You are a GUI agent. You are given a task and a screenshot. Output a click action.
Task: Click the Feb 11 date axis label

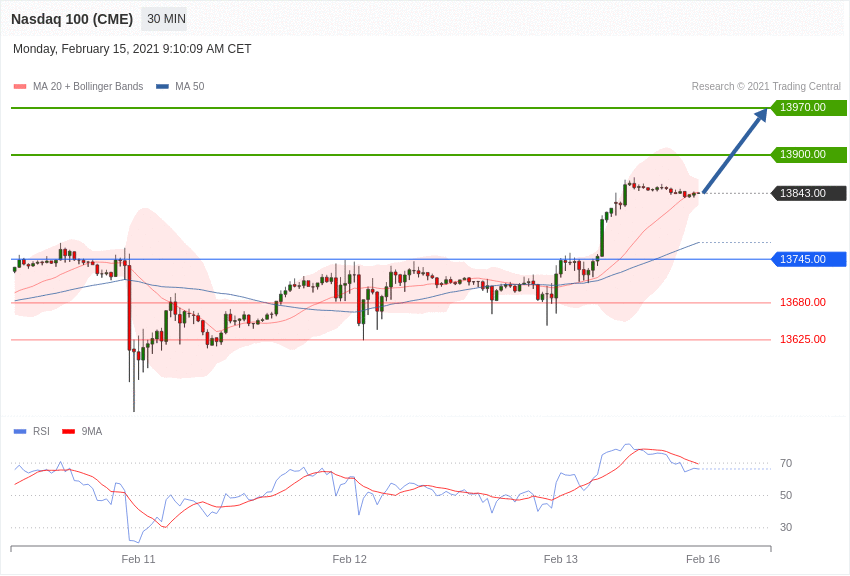(x=138, y=559)
